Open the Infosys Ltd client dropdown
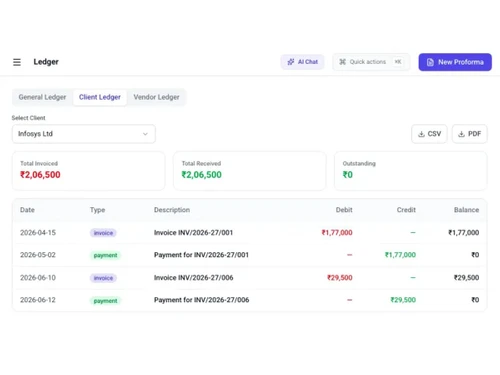 [x=84, y=134]
